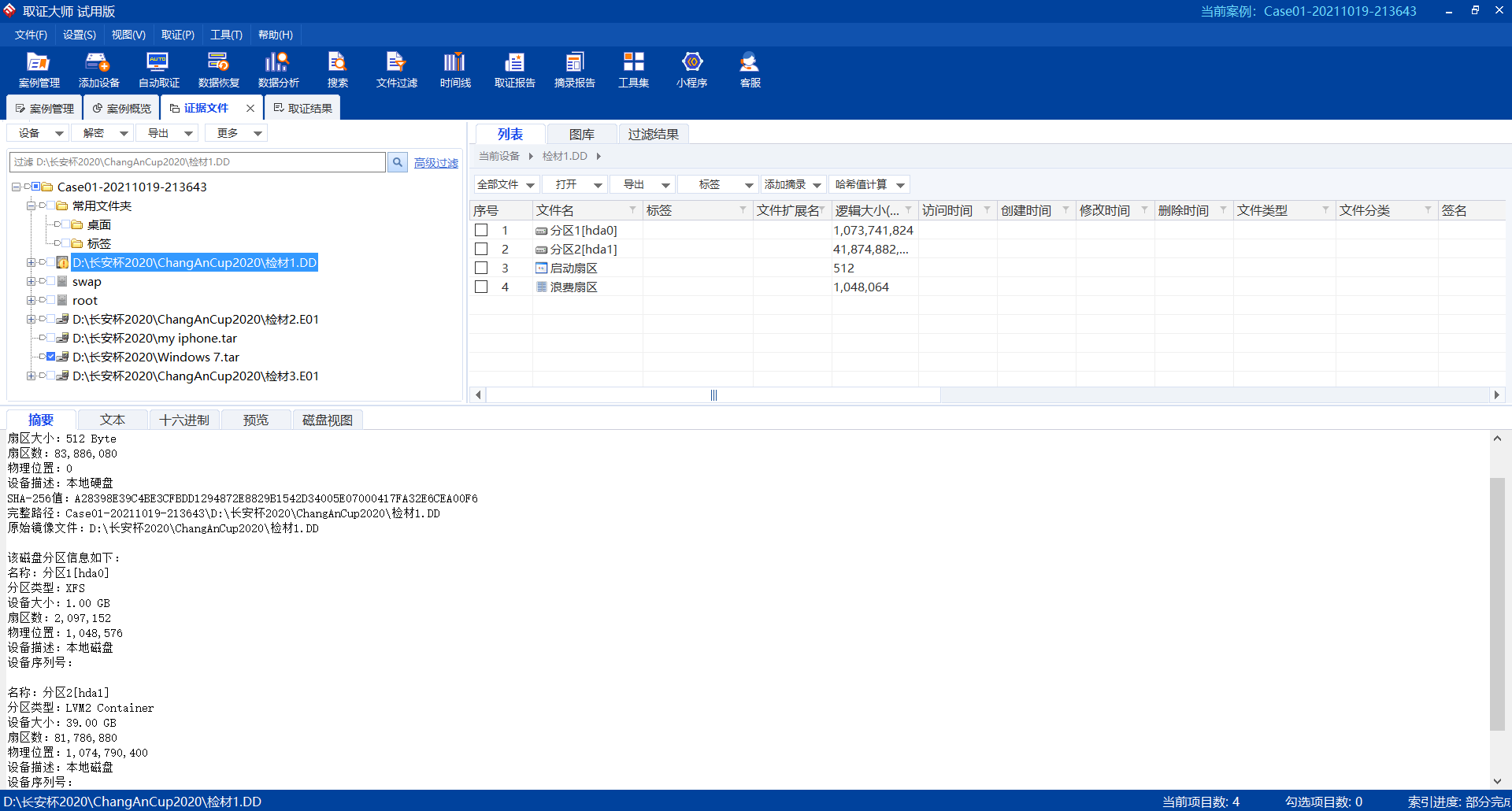Click the horizontal scrollbar thumb of file list

click(713, 395)
